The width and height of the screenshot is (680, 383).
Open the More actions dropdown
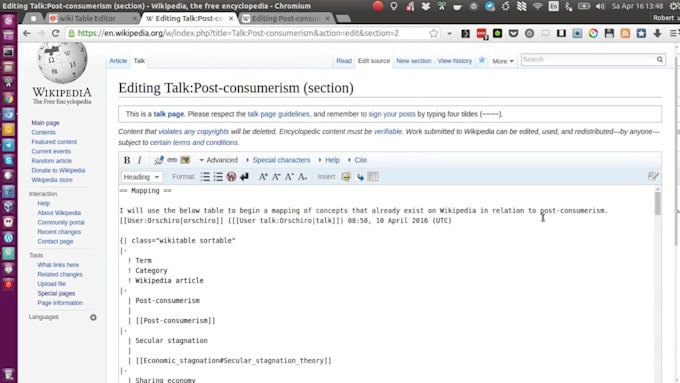(x=503, y=61)
